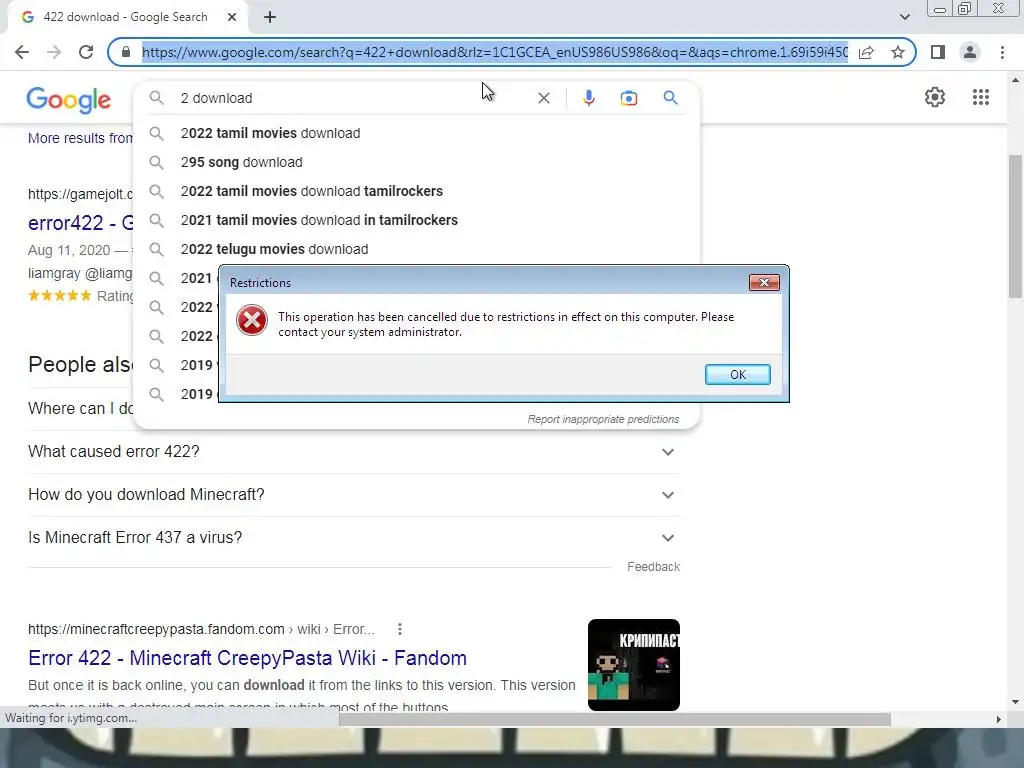This screenshot has height=768, width=1024.
Task: Choose 2022 tamil movies download tamilrockers
Action: click(417, 191)
